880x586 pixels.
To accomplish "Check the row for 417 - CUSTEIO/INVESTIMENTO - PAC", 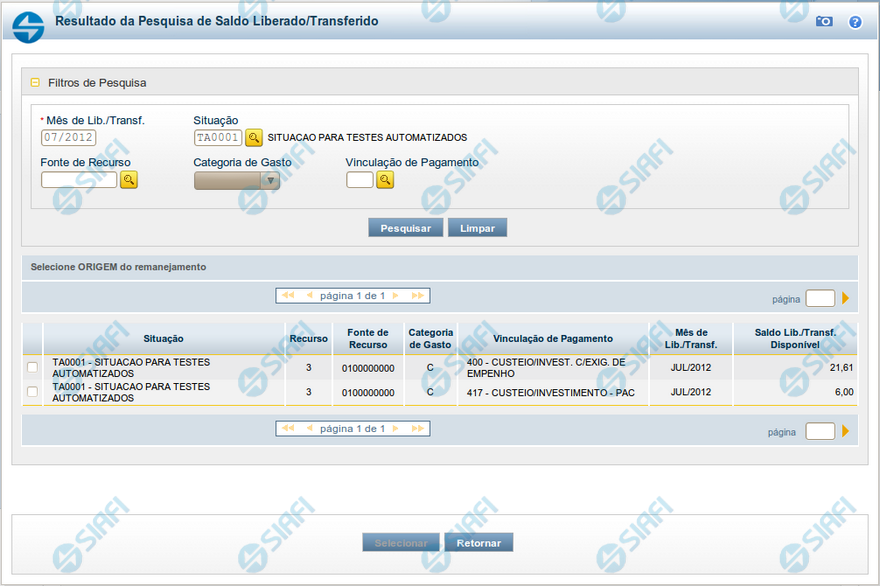I will point(32,392).
